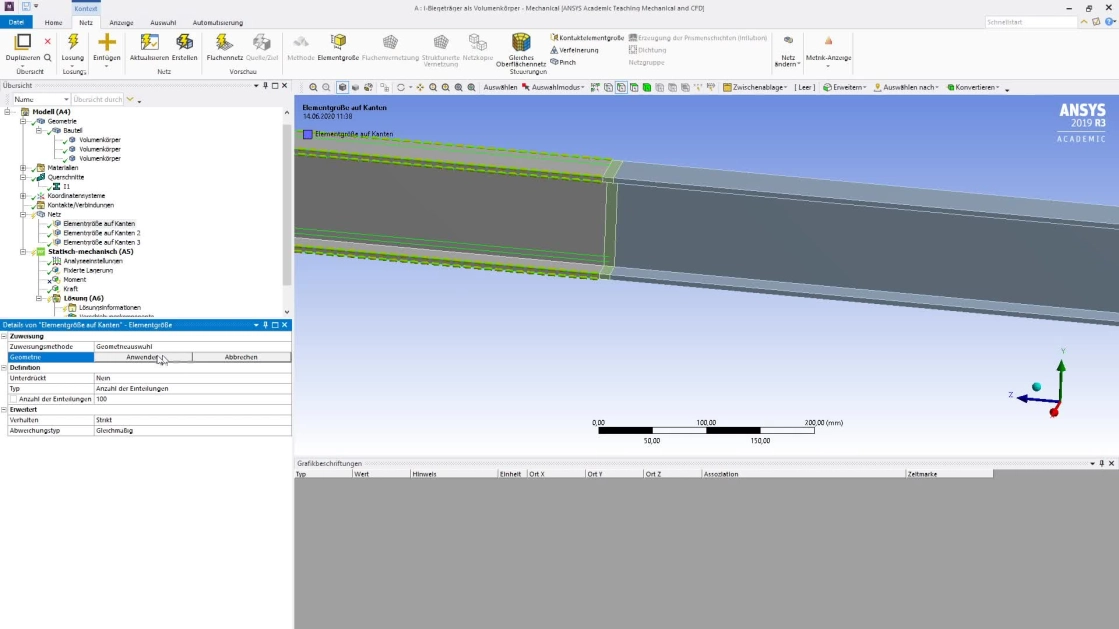Click the rotate view icon in graphics toolbar
The height and width of the screenshot is (629, 1119).
(x=401, y=87)
